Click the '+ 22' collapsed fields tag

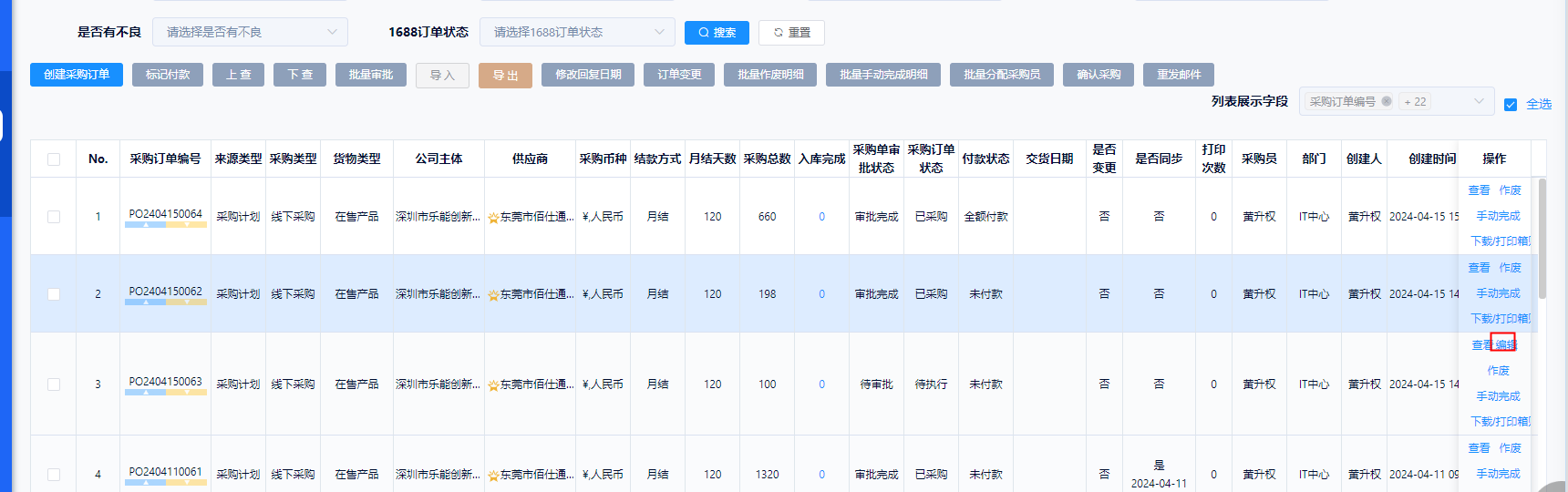(1415, 102)
